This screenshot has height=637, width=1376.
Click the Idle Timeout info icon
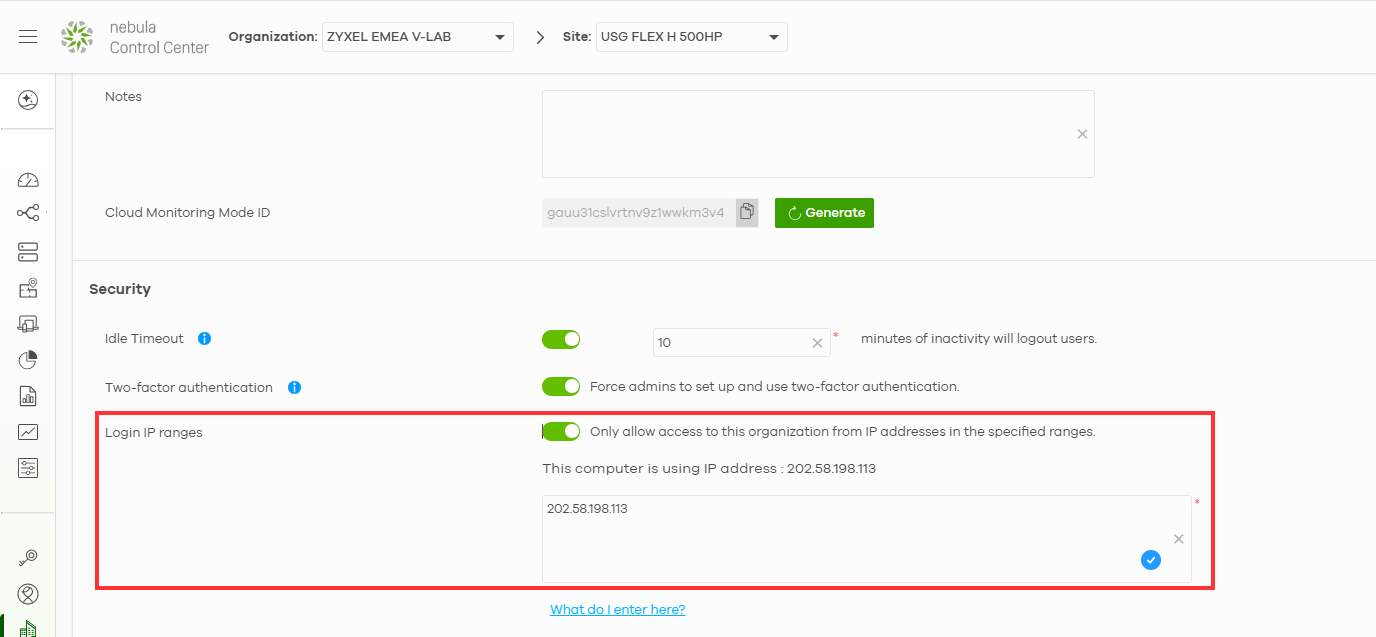pyautogui.click(x=204, y=339)
